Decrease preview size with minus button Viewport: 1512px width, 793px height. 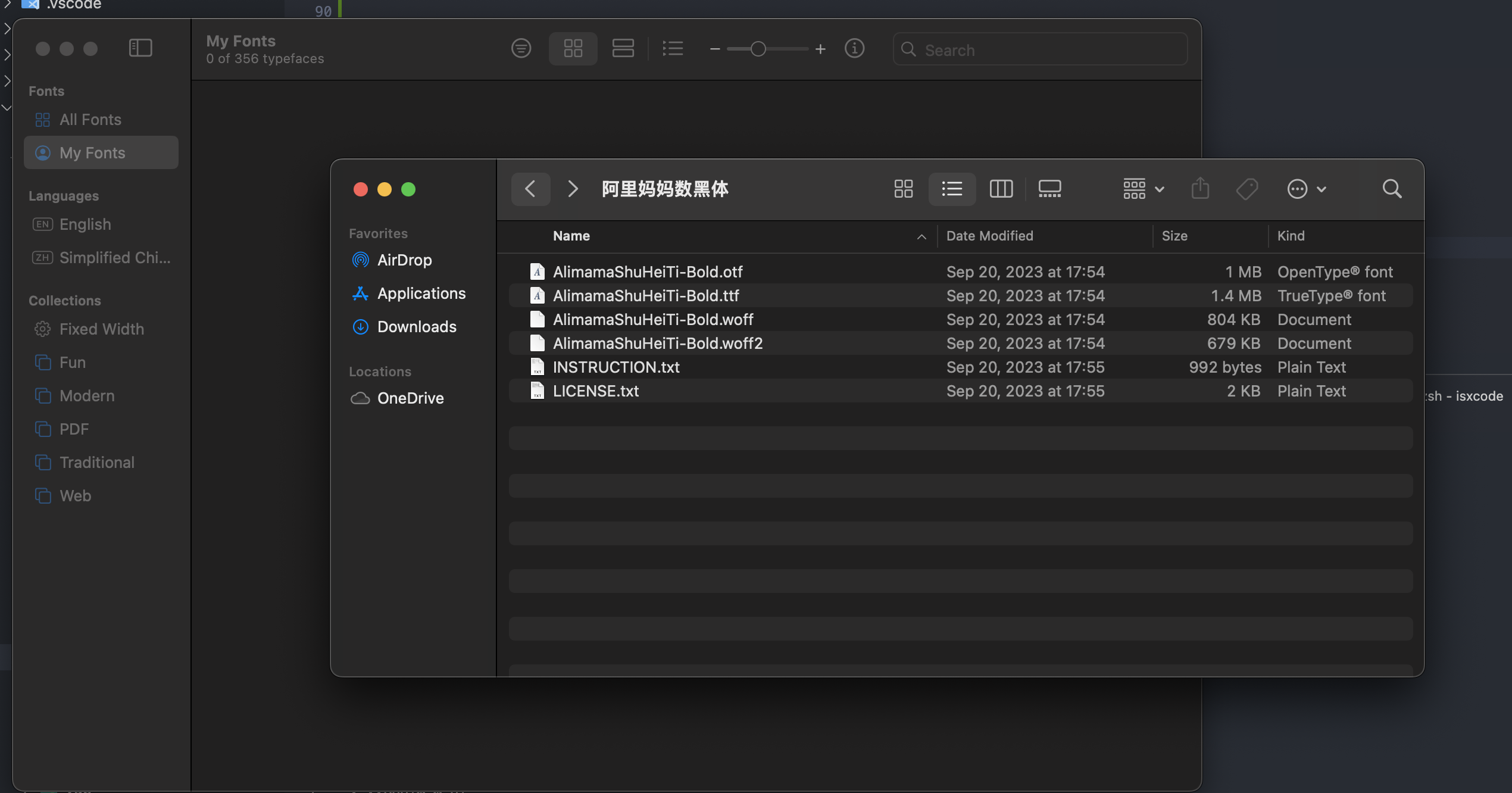pyautogui.click(x=715, y=49)
